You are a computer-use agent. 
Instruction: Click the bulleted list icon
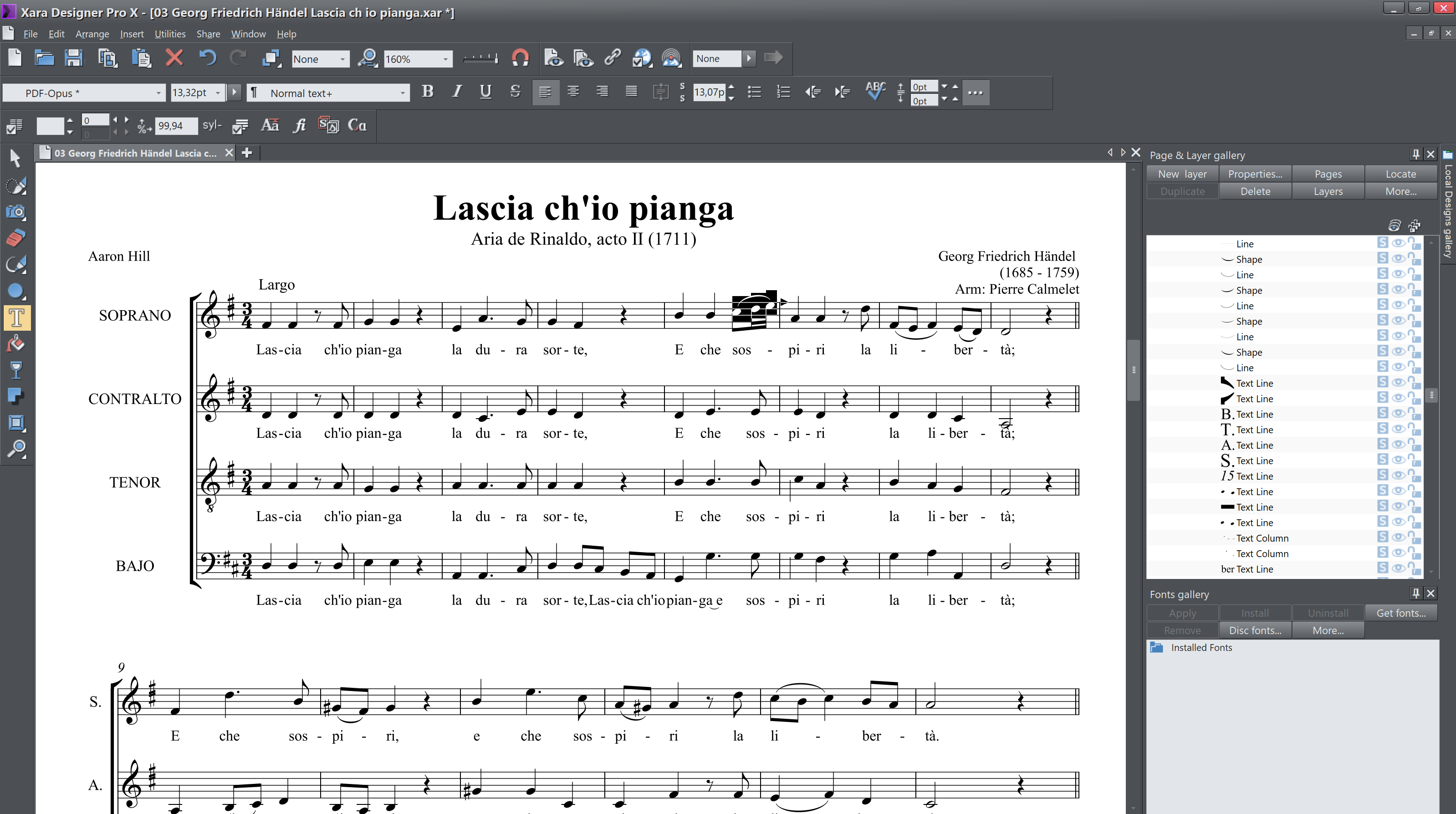click(x=754, y=91)
